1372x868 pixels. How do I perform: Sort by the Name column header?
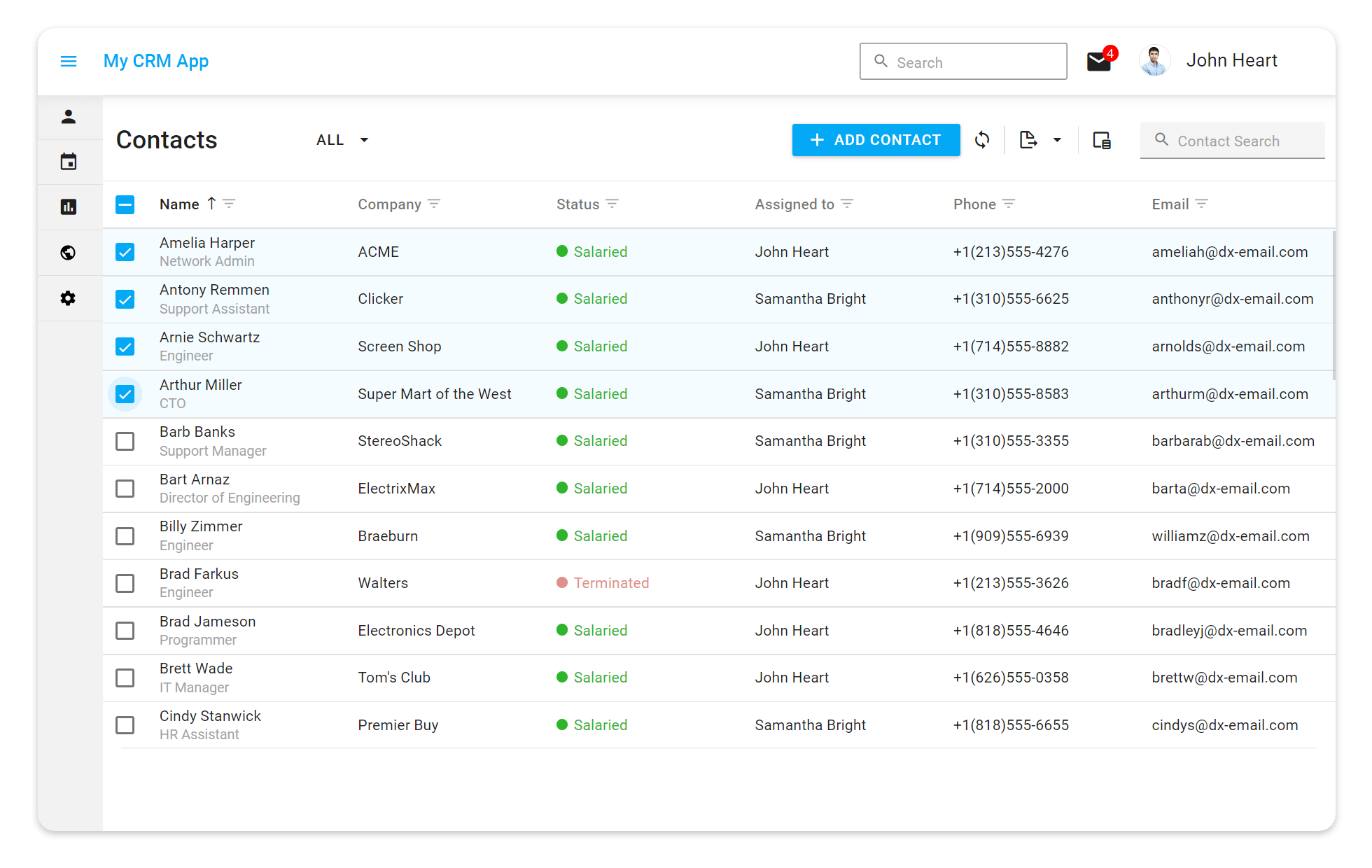click(x=179, y=204)
